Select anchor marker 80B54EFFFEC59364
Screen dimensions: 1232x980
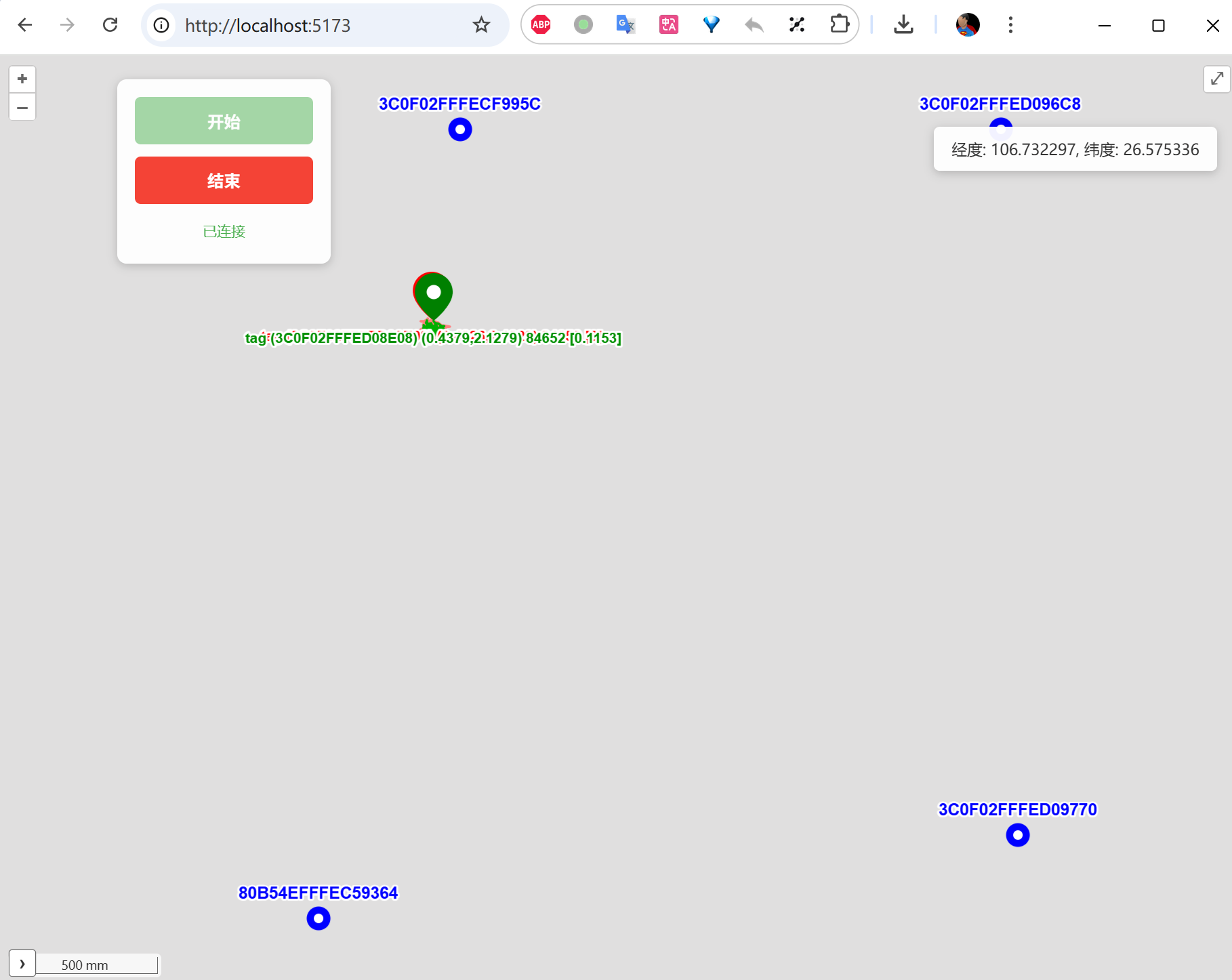pyautogui.click(x=319, y=918)
